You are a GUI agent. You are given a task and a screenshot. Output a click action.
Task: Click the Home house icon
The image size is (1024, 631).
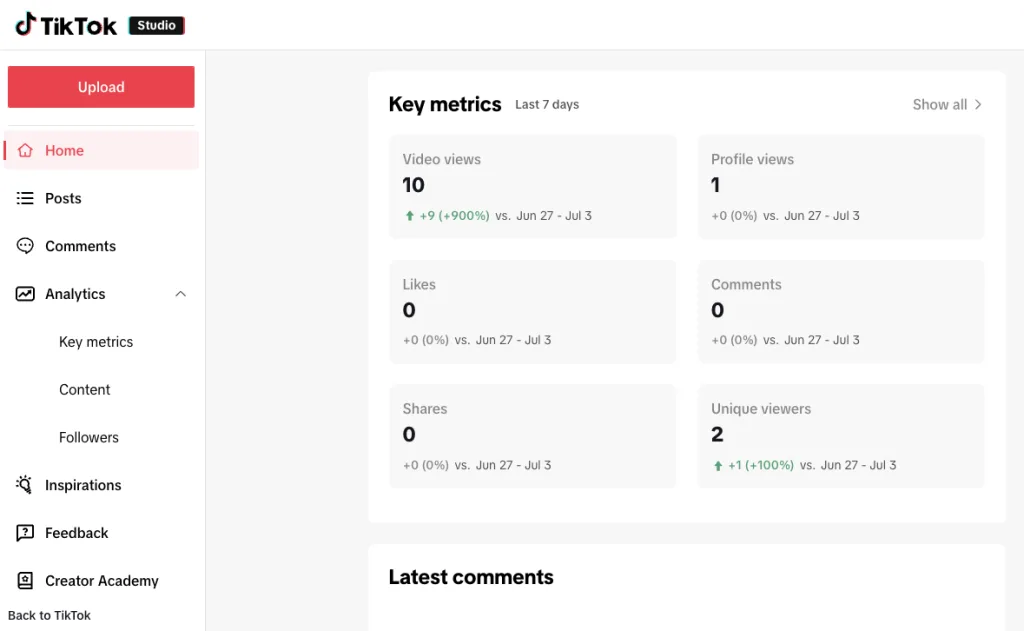point(25,150)
